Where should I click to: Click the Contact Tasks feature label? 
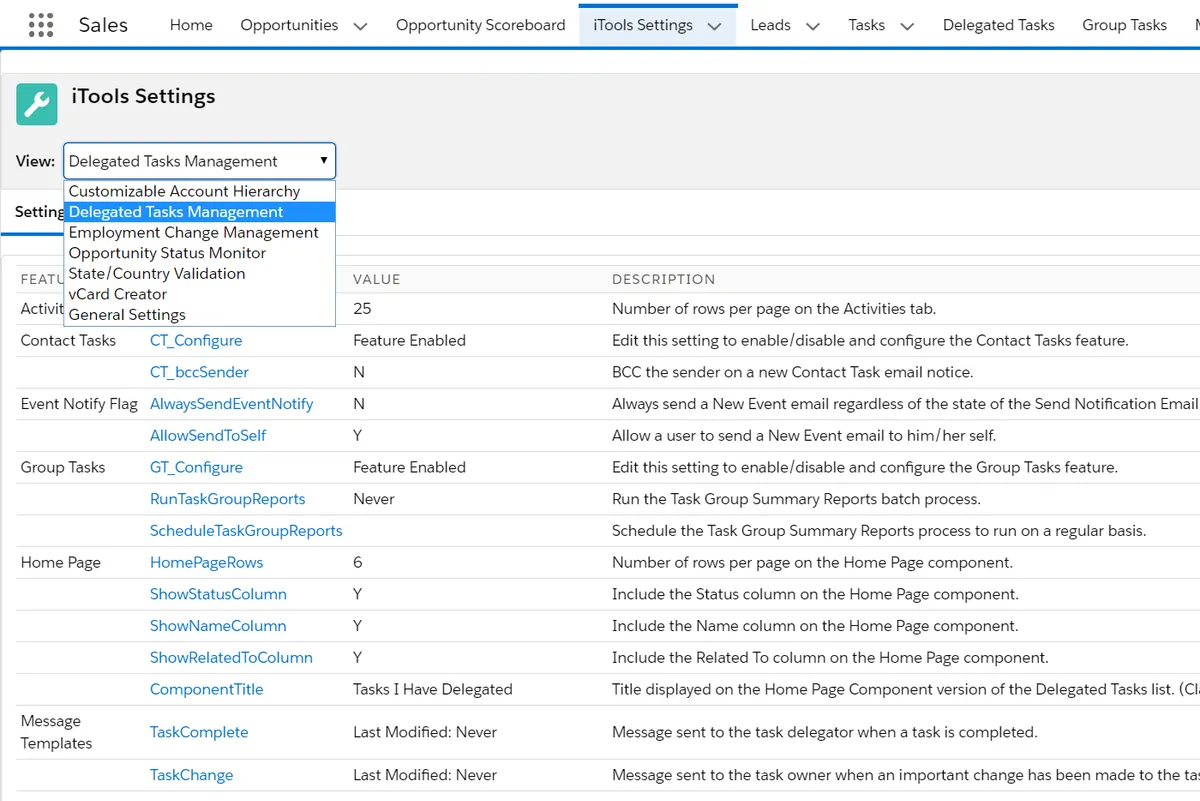click(68, 340)
